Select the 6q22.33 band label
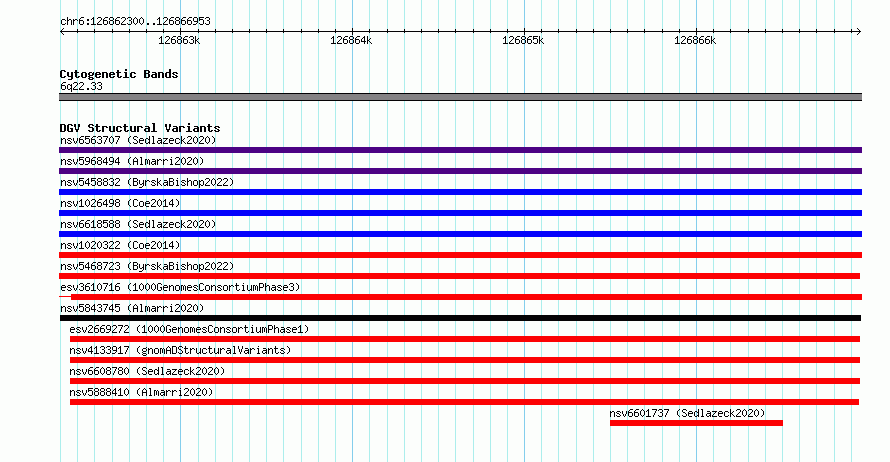The width and height of the screenshot is (890, 462). 81,86
